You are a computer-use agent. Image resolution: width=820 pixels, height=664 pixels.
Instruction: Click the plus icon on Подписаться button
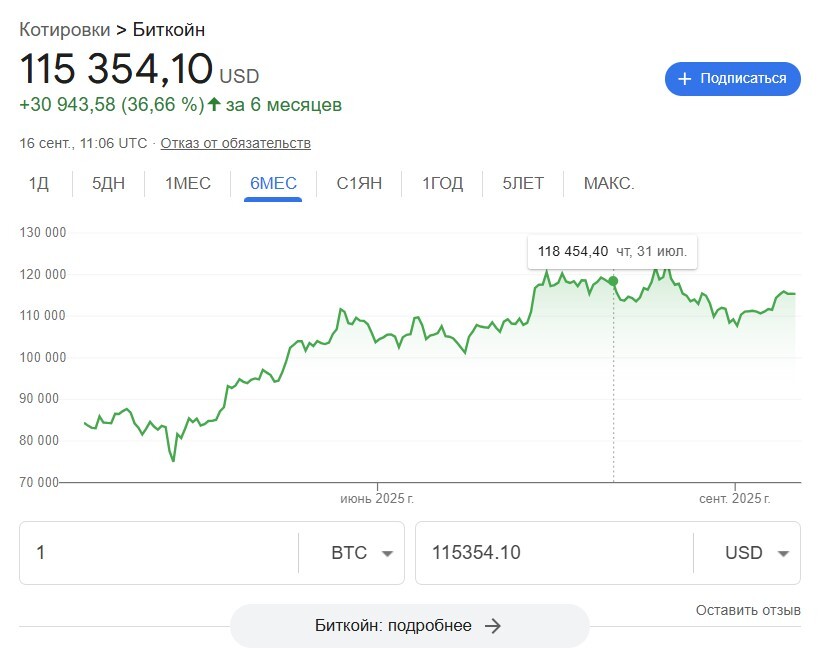[685, 79]
